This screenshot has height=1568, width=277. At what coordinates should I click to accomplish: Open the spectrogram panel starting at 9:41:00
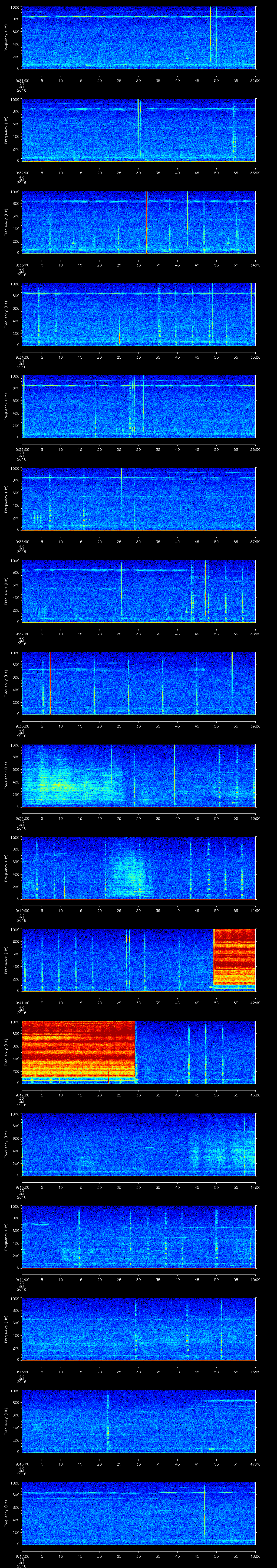(x=138, y=960)
